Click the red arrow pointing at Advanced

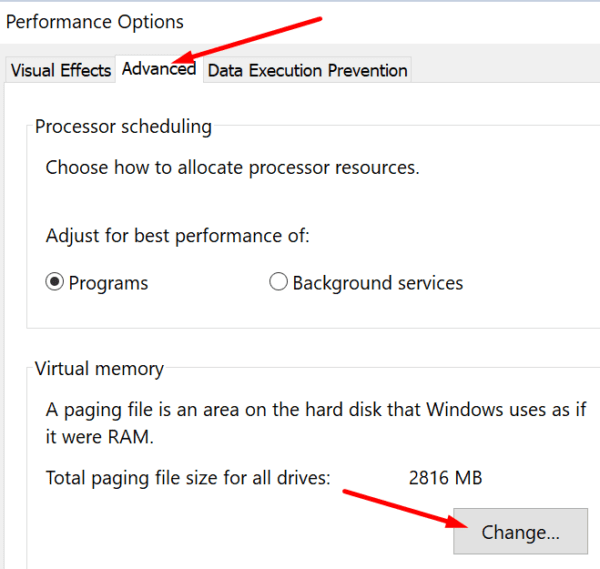pyautogui.click(x=260, y=40)
